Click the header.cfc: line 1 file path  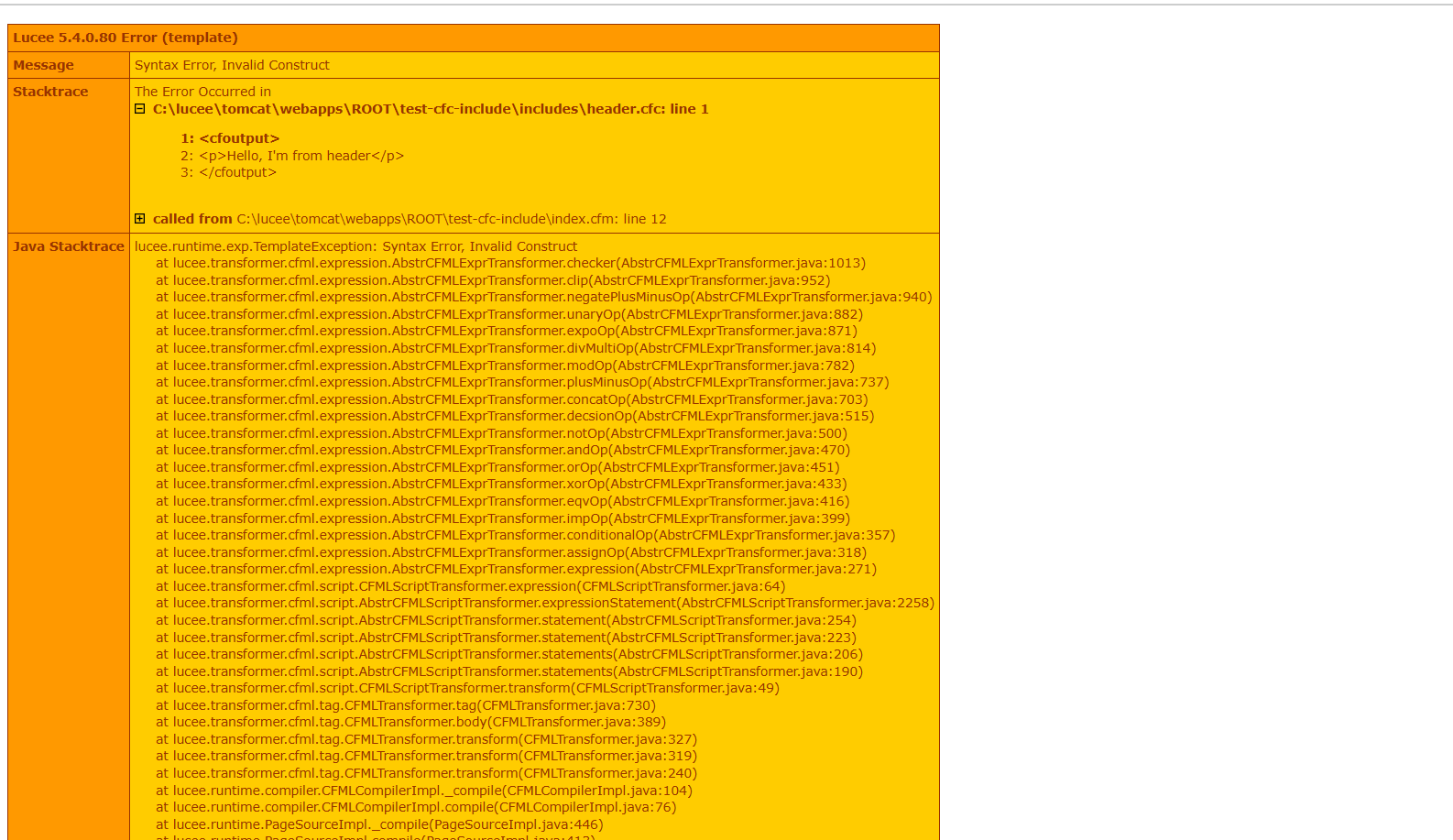tap(431, 109)
